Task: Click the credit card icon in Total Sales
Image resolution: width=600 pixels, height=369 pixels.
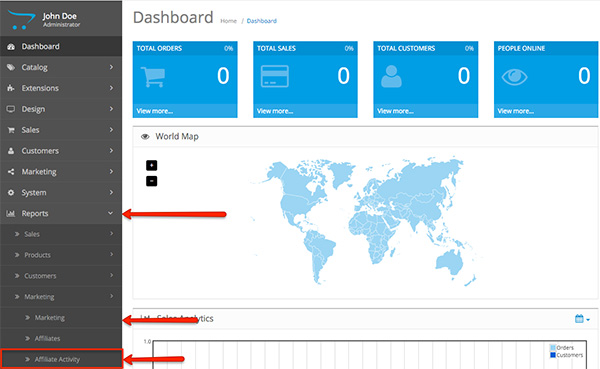Action: click(x=274, y=76)
